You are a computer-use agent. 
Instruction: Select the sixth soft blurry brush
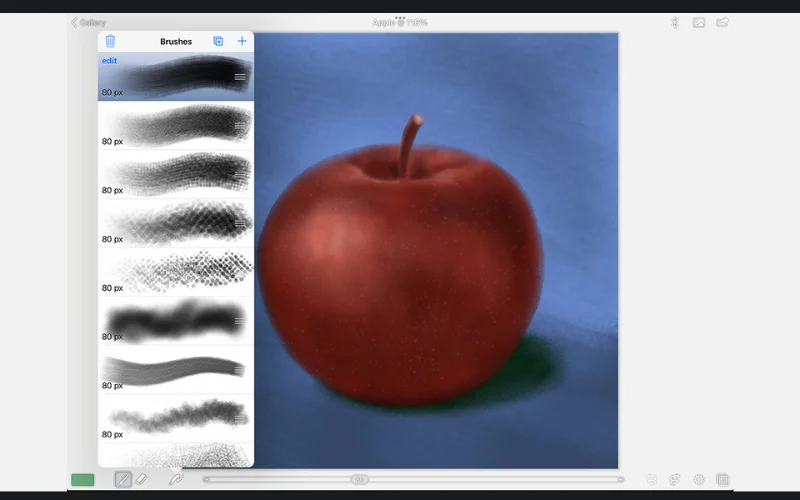tap(176, 321)
